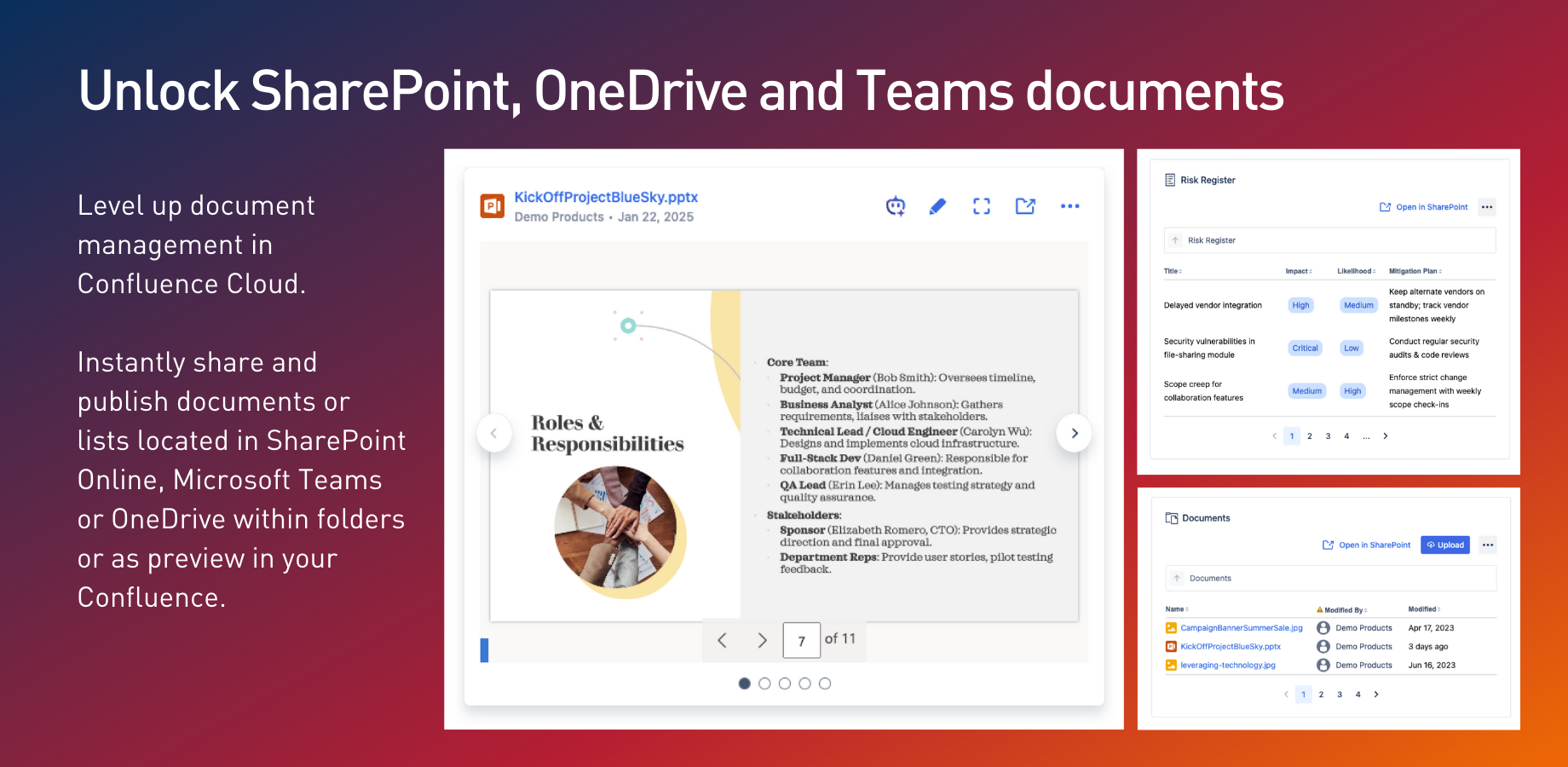Expand the presentation preview to fullscreen

point(981,205)
